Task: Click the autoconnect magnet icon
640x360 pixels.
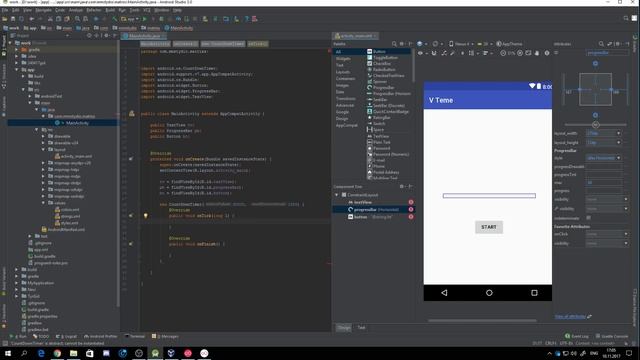Action: click(434, 53)
